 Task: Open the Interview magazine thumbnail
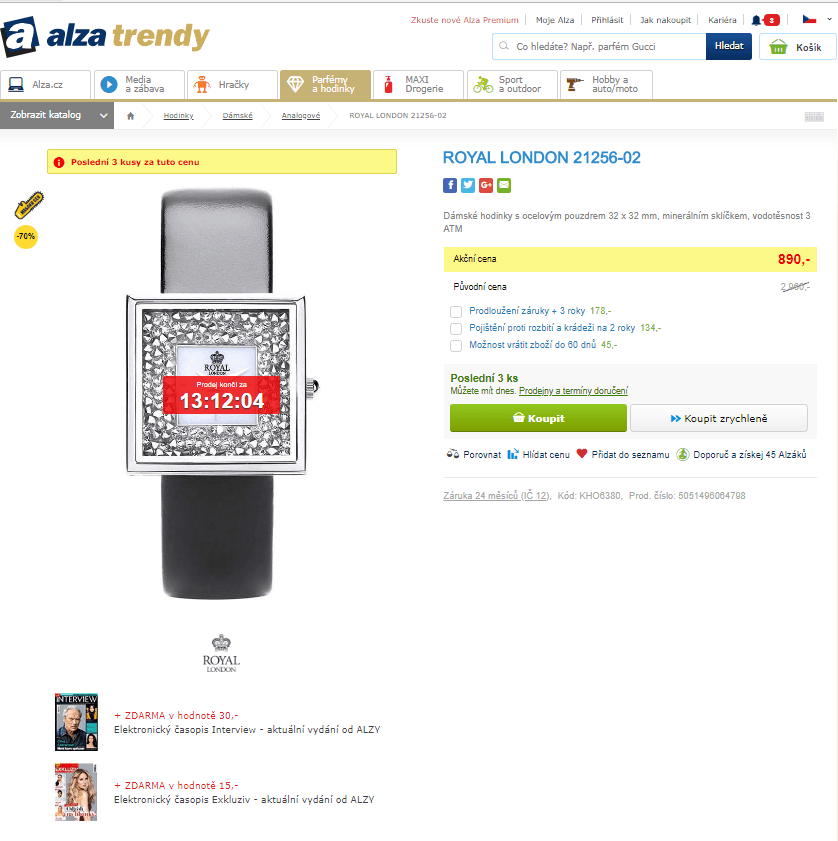(76, 722)
